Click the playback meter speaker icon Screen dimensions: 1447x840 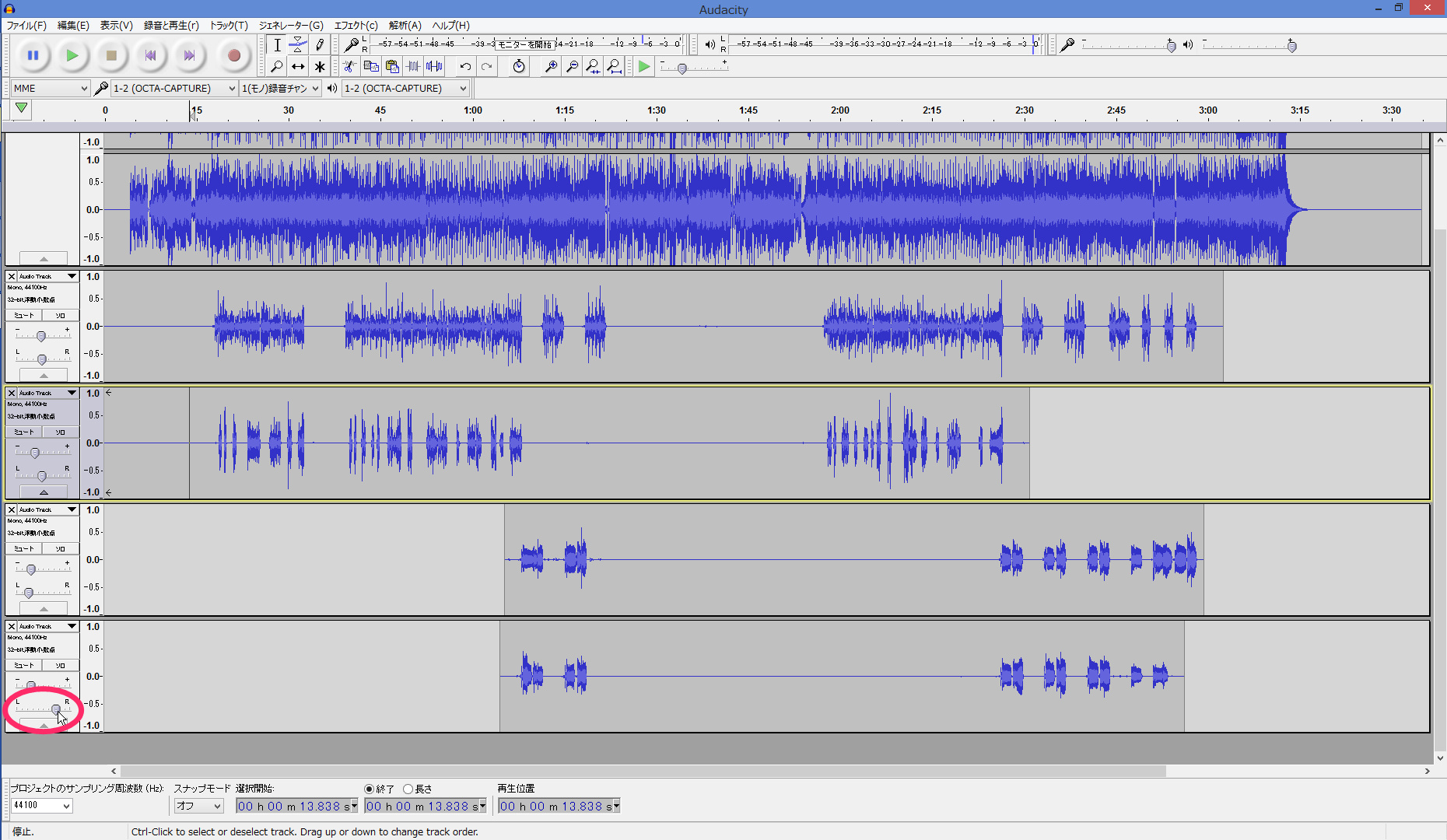[x=709, y=45]
